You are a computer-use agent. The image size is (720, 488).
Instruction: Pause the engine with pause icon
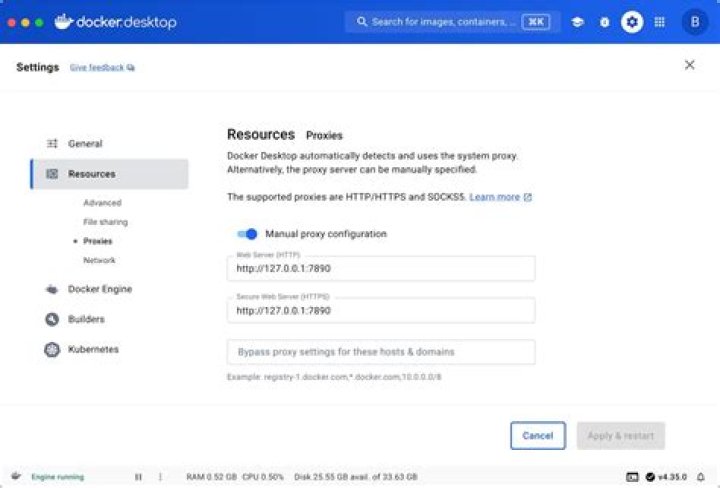coord(138,477)
